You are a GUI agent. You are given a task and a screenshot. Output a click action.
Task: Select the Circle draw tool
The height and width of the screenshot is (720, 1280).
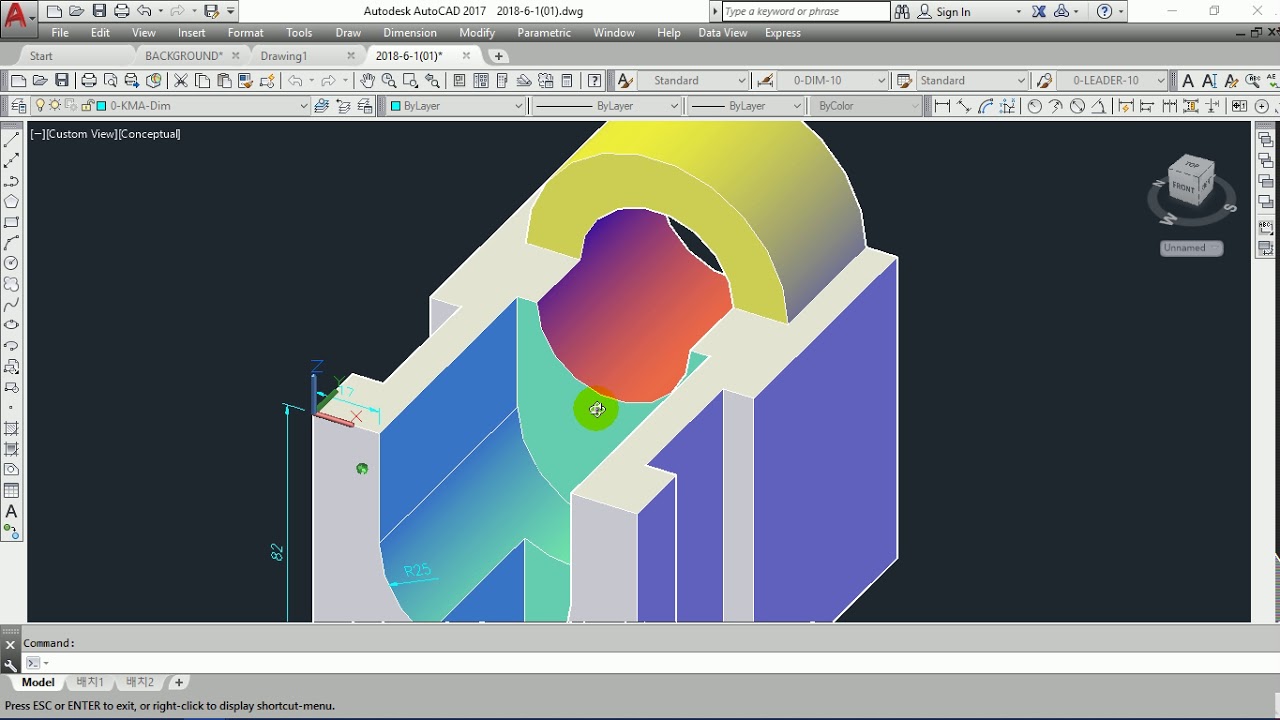coord(11,263)
